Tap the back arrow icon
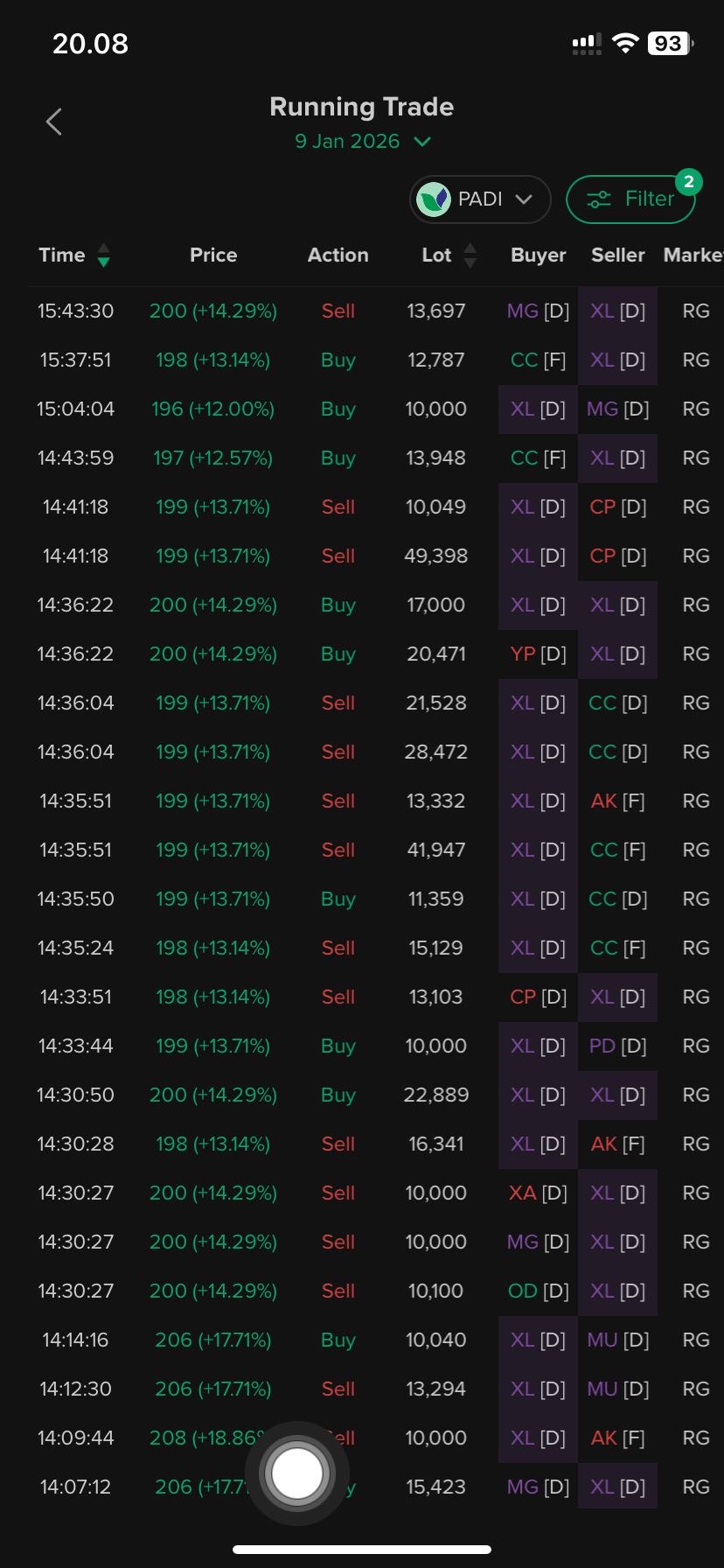This screenshot has width=724, height=1568. coord(54,122)
